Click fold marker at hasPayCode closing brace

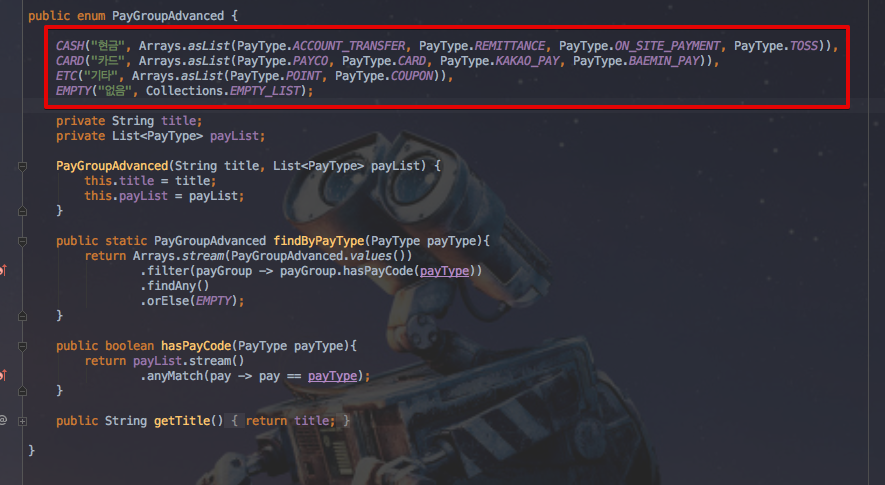pyautogui.click(x=23, y=391)
